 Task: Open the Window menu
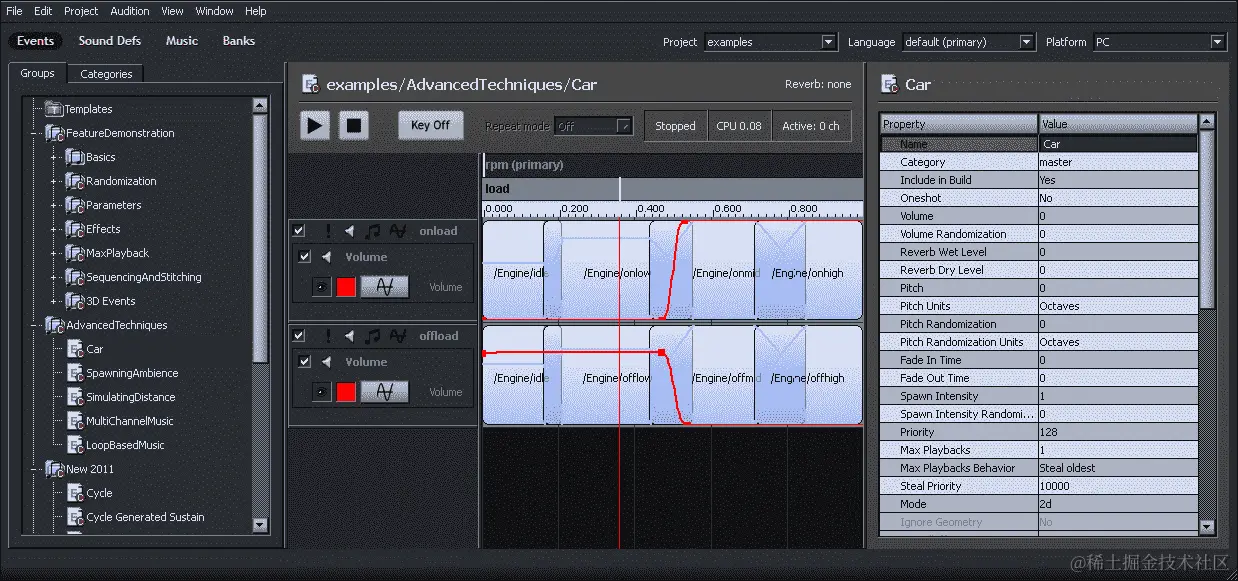tap(215, 11)
